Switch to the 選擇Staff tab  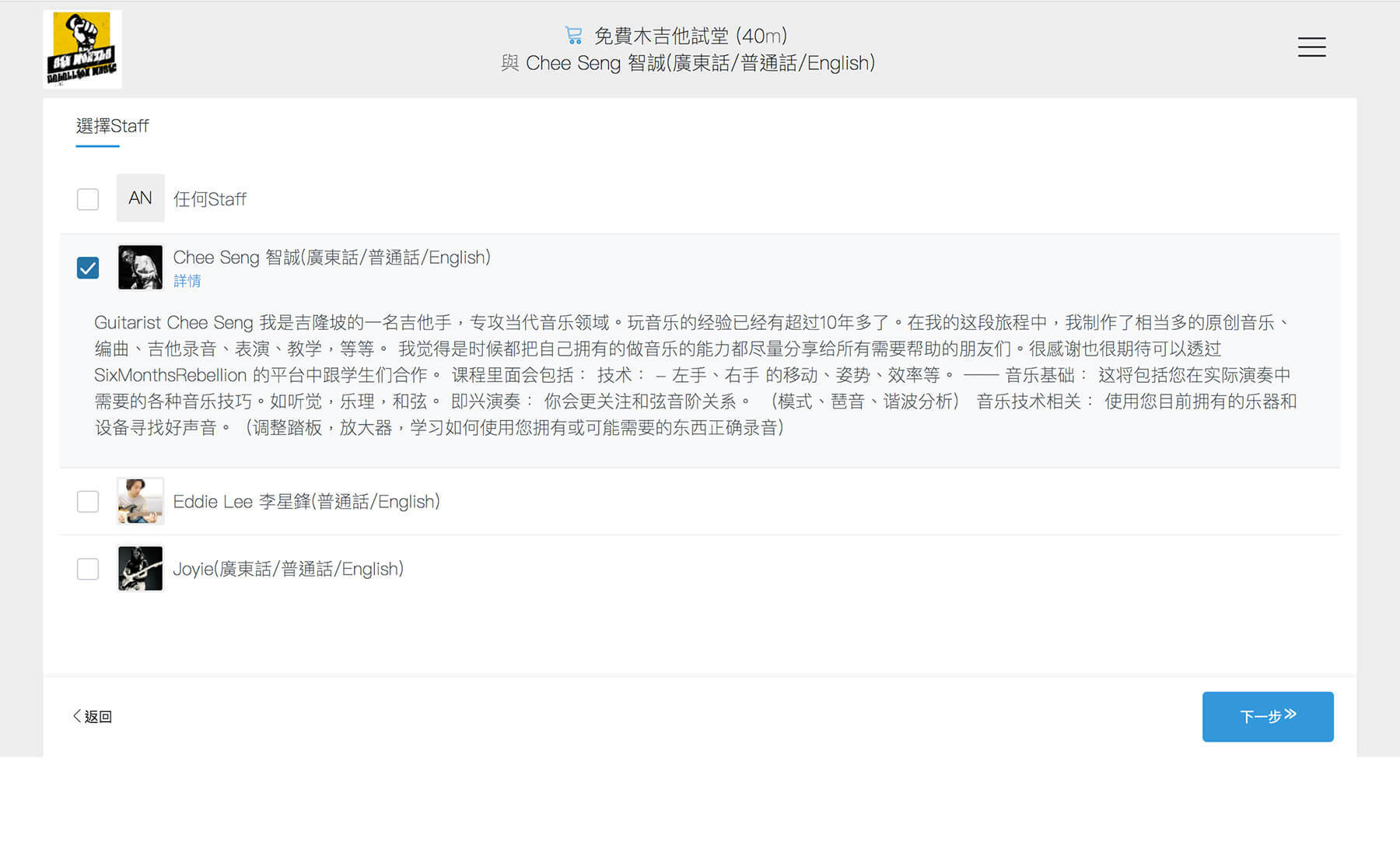112,126
